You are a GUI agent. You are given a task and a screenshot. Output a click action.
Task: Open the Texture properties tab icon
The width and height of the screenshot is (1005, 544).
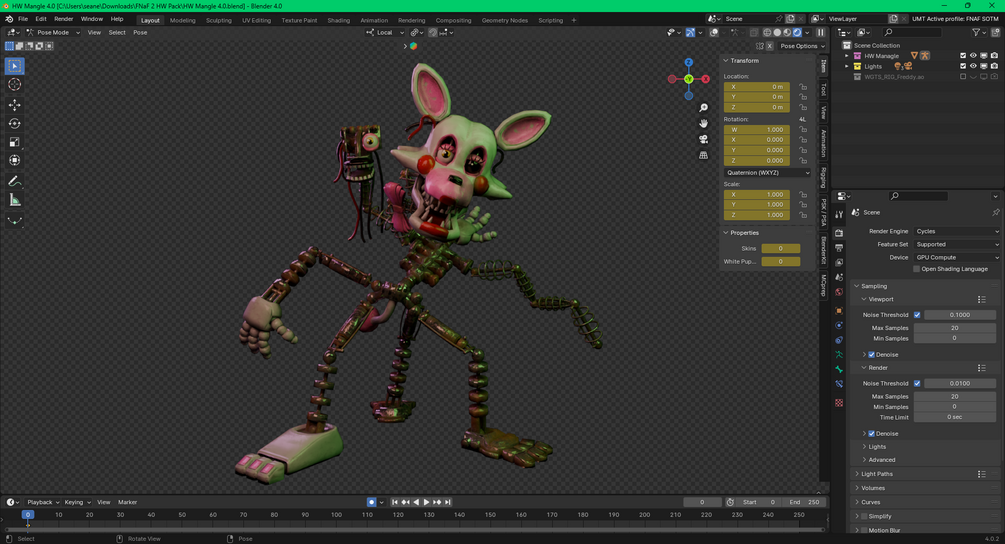click(x=839, y=402)
